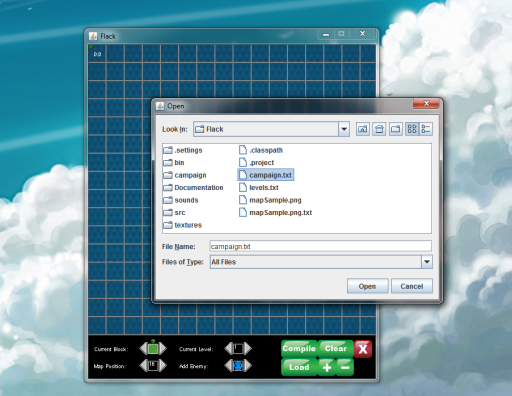Click the 0:0 grid cell in Flack

click(97, 54)
